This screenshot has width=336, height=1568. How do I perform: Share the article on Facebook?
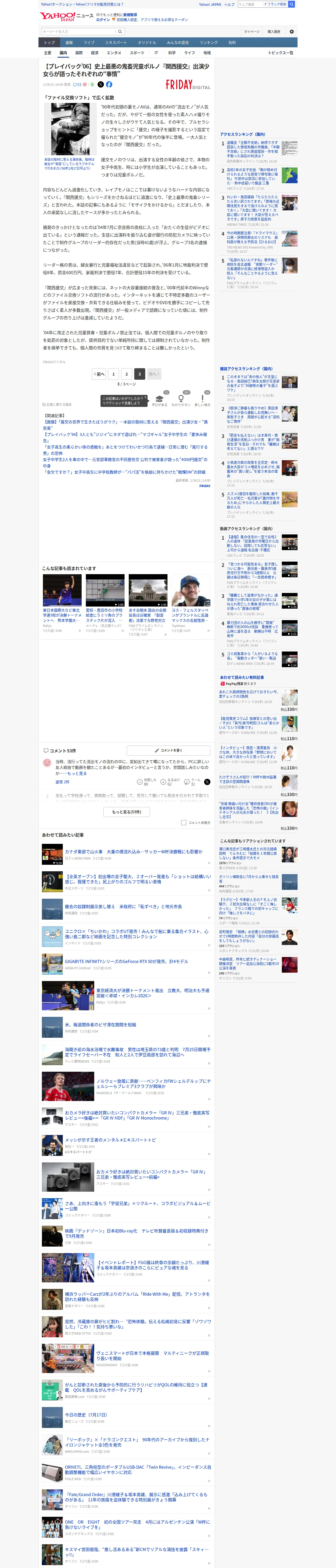point(109,85)
